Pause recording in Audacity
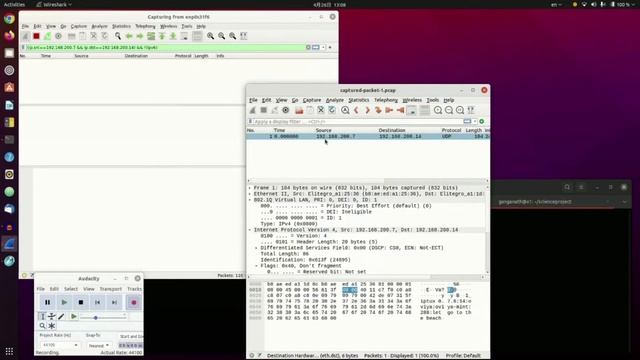640x360 pixels. pos(47,302)
